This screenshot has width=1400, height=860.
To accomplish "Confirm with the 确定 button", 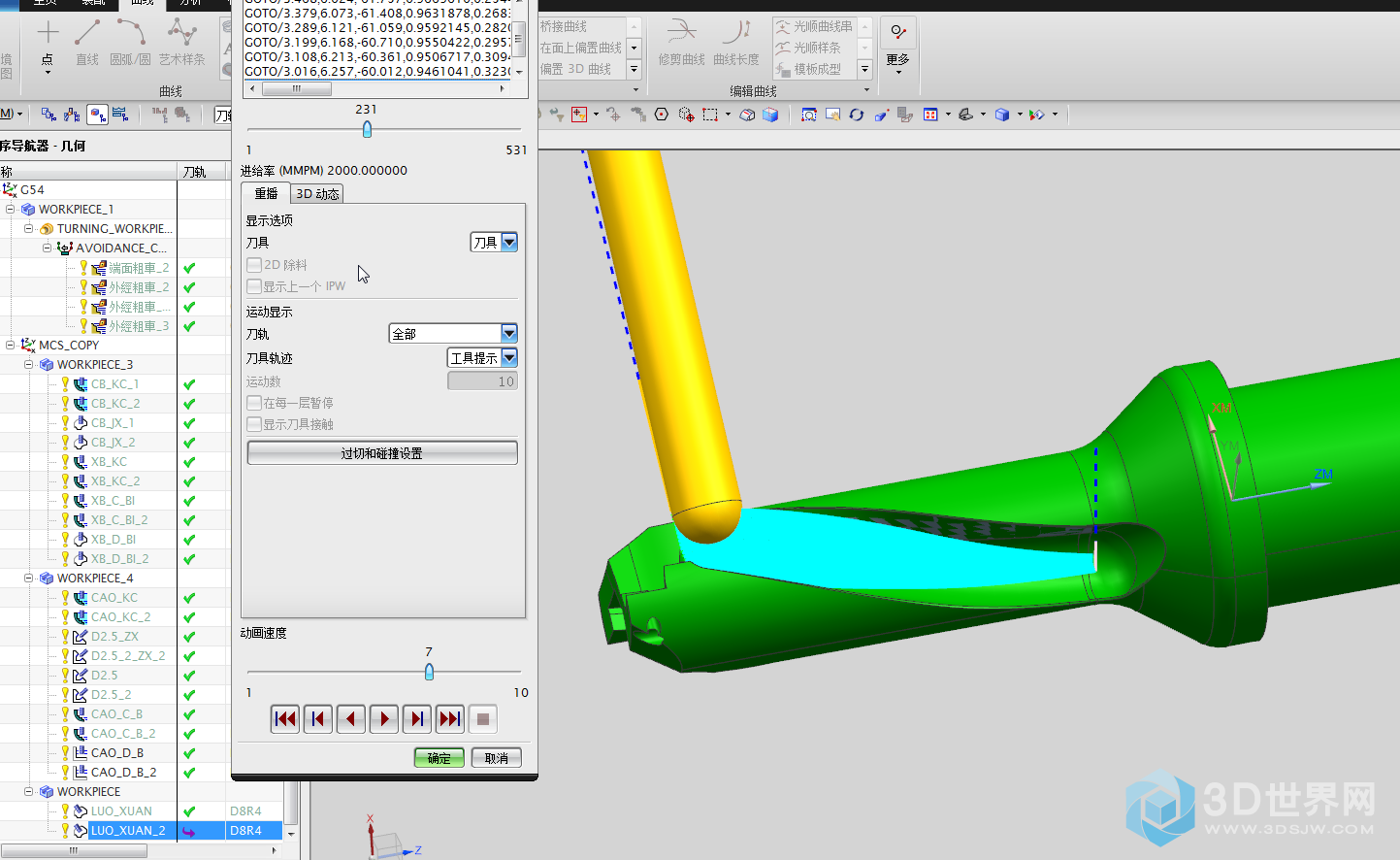I will click(439, 758).
